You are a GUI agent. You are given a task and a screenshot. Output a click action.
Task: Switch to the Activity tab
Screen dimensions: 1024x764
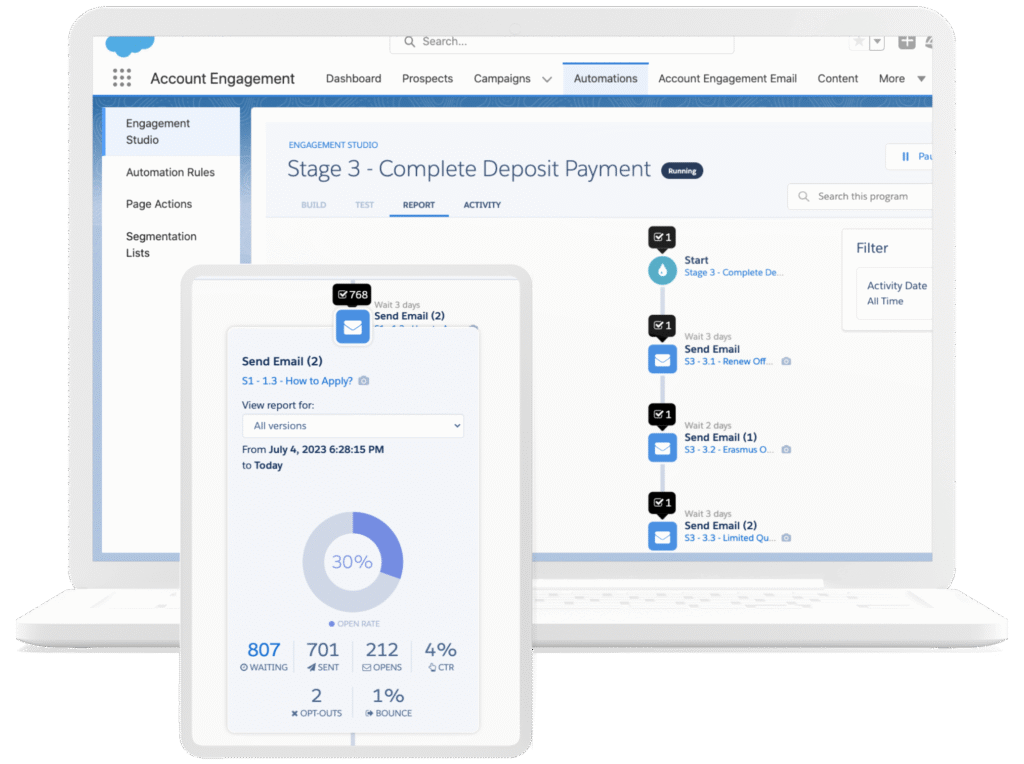click(482, 205)
